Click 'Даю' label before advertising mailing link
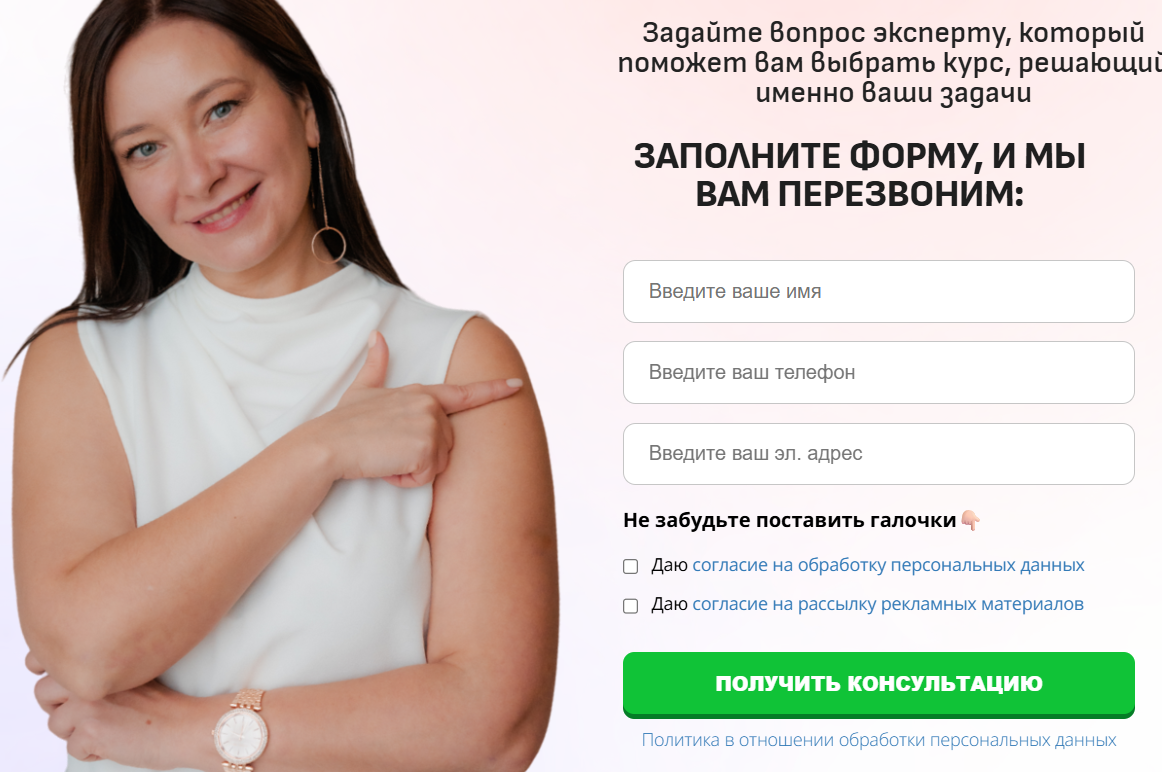This screenshot has height=772, width=1162. coord(670,605)
